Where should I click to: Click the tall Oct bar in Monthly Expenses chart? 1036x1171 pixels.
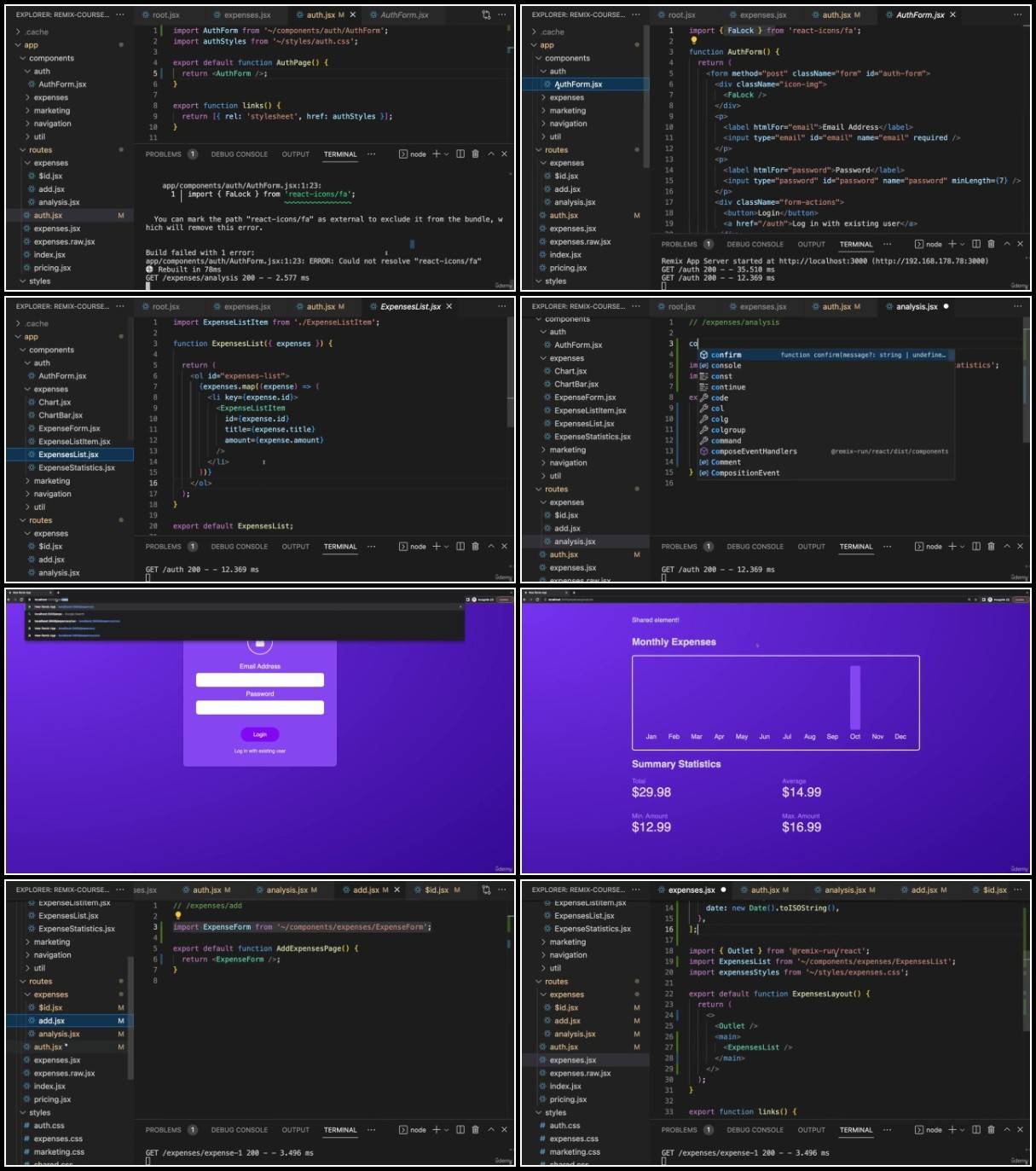click(x=855, y=698)
